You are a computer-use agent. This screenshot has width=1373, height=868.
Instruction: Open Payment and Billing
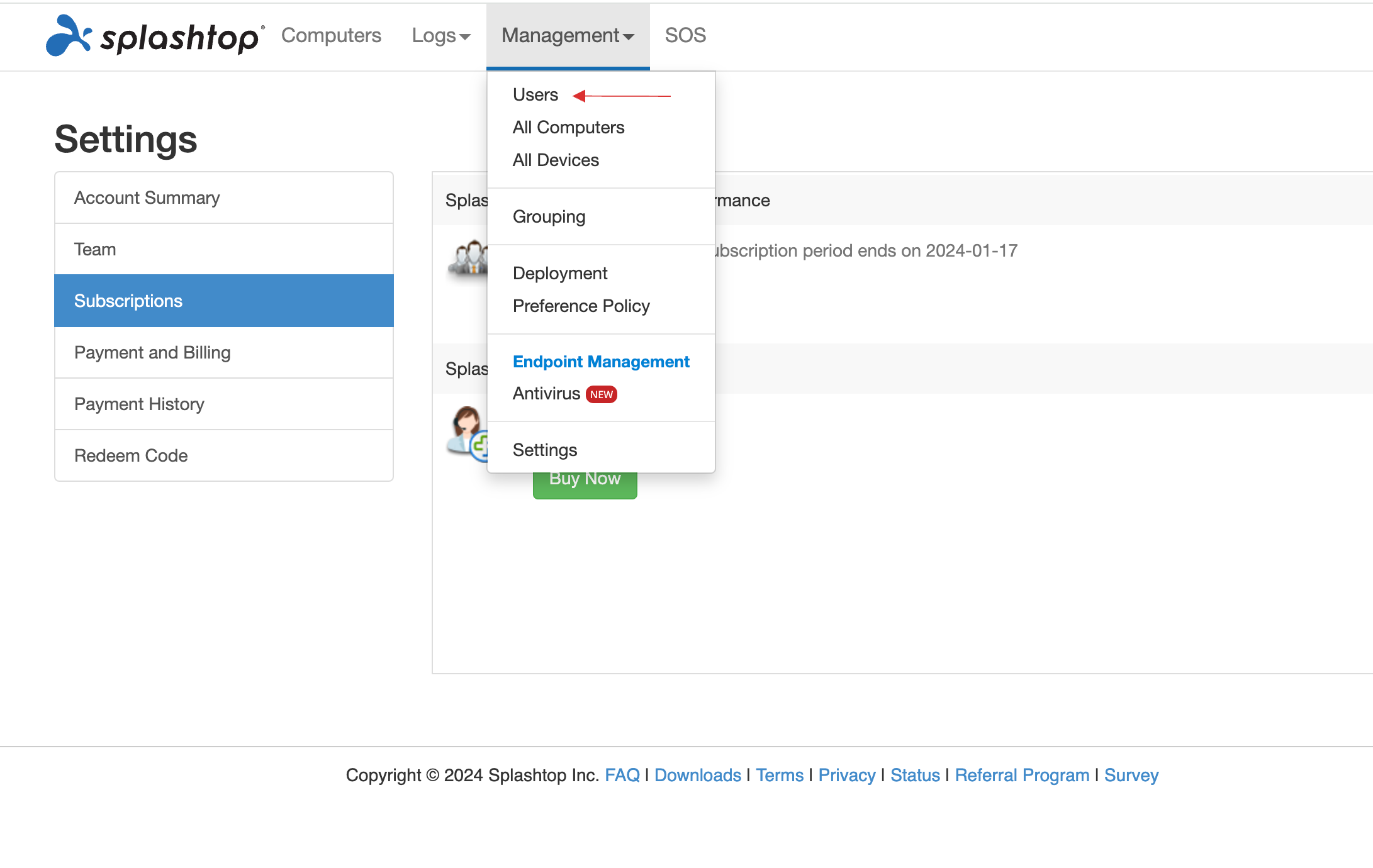[224, 352]
